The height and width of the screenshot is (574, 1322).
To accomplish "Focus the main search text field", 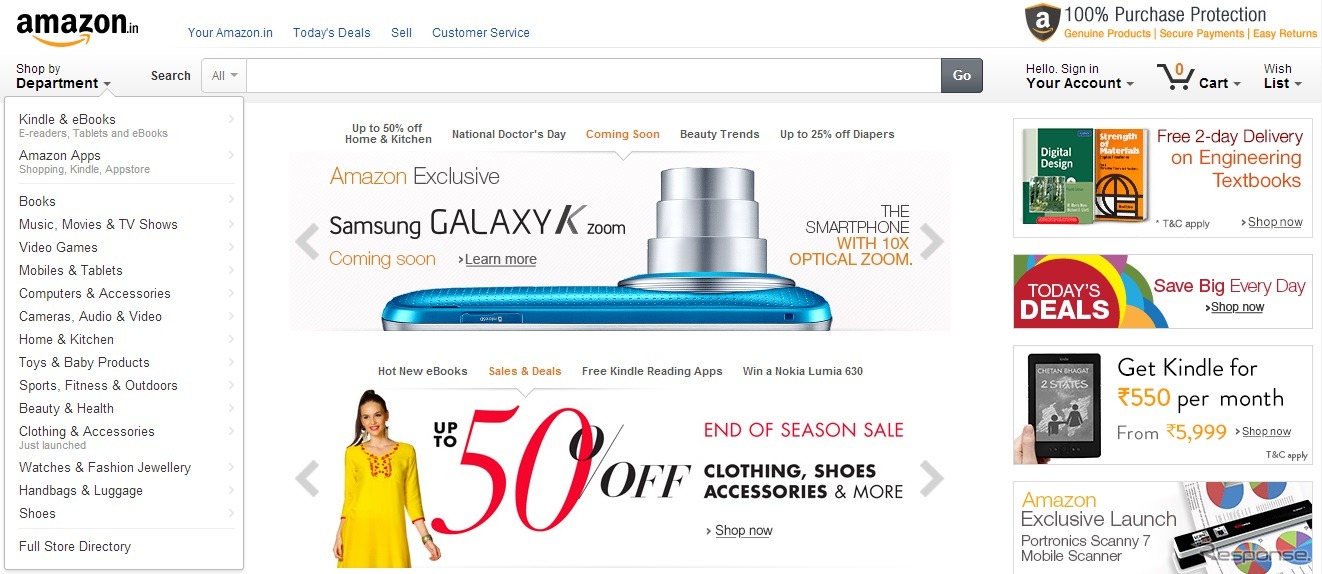I will coord(593,76).
